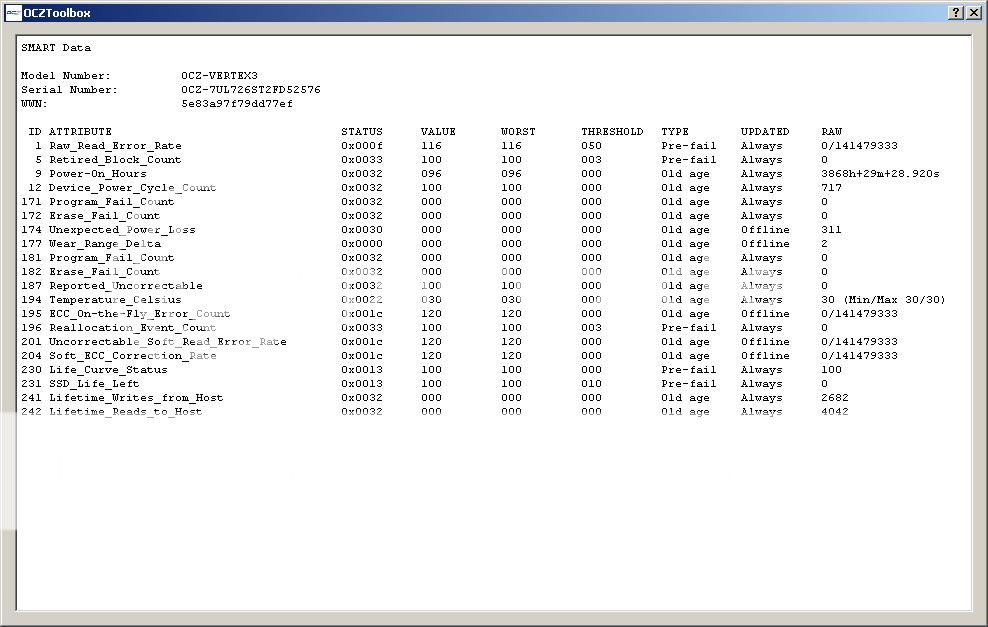Viewport: 988px width, 627px height.
Task: Click the Soft_ECC_Correction_Rate attribute
Action: coord(132,355)
